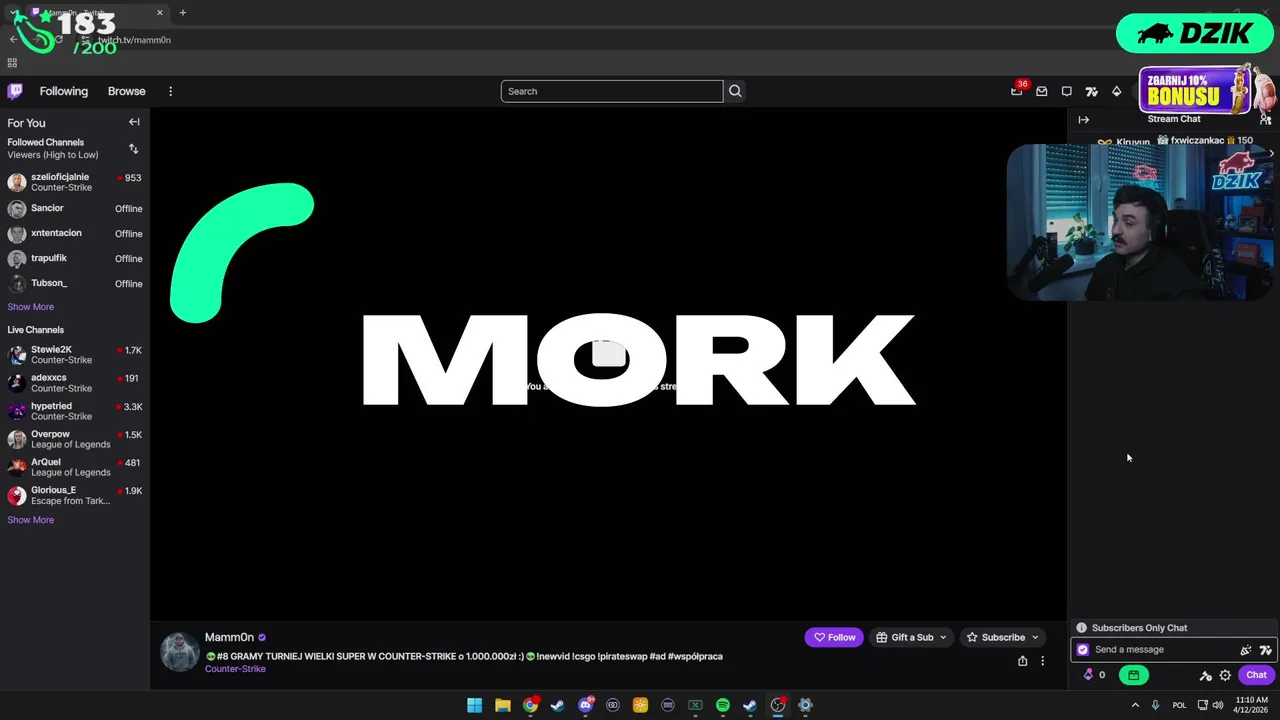The image size is (1280, 720).
Task: Open adexxcs live channel
Action: pyautogui.click(x=75, y=383)
